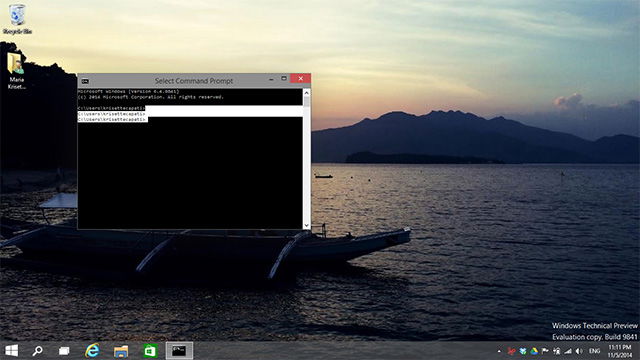Screen dimensions: 640x360
Task: Open the clock and date flyout
Action: (x=620, y=351)
